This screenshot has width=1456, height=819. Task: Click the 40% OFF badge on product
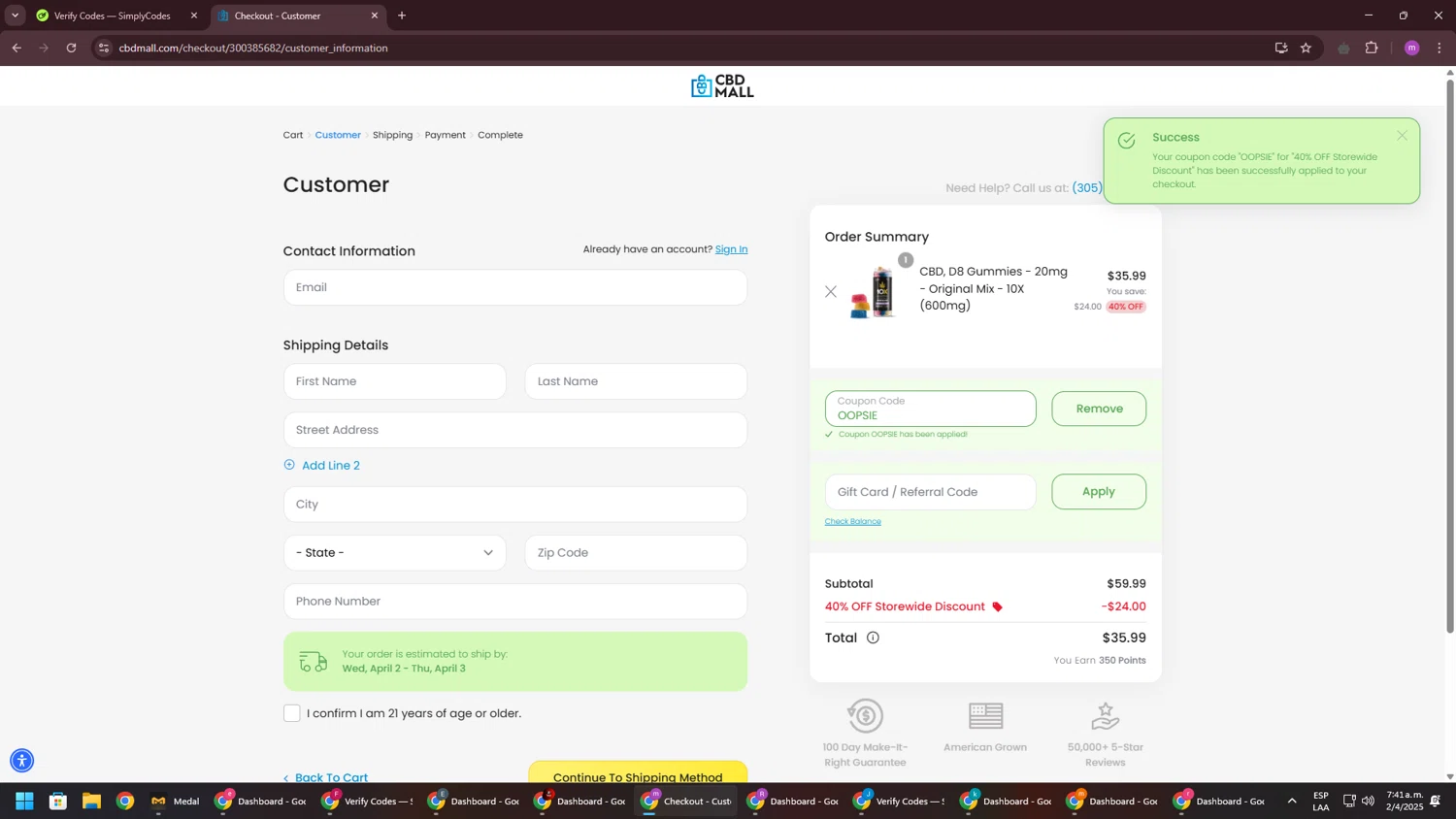coord(1126,307)
